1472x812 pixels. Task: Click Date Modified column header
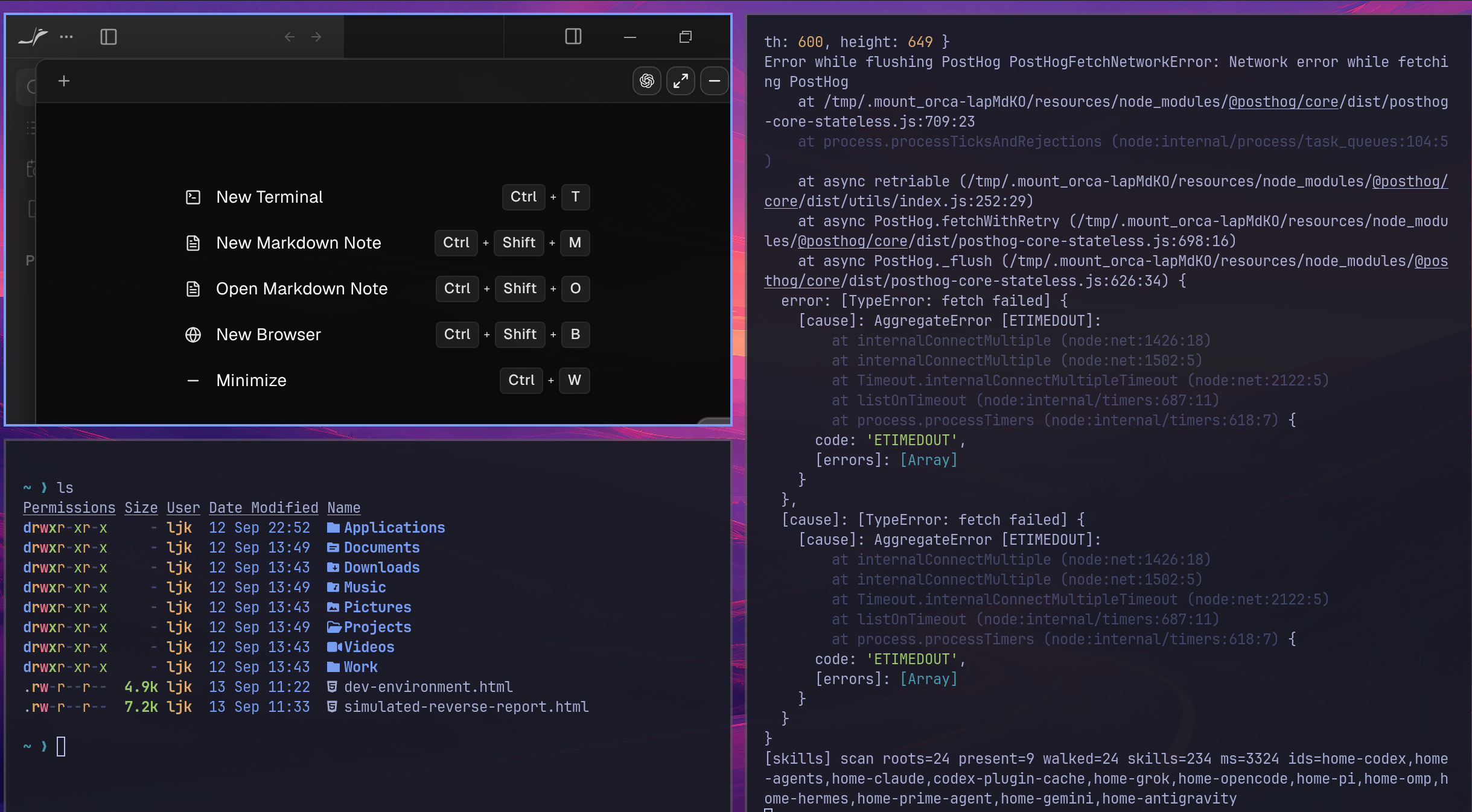pos(263,507)
